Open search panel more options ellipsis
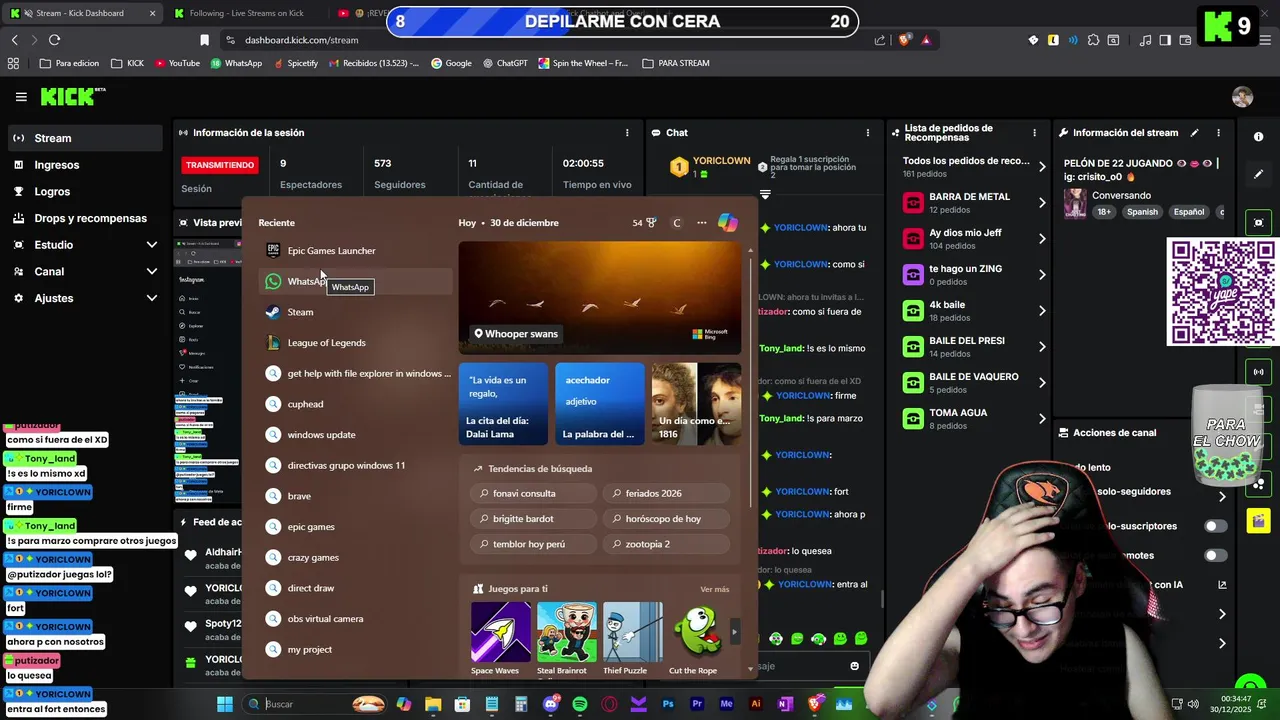This screenshot has height=720, width=1280. (x=701, y=223)
